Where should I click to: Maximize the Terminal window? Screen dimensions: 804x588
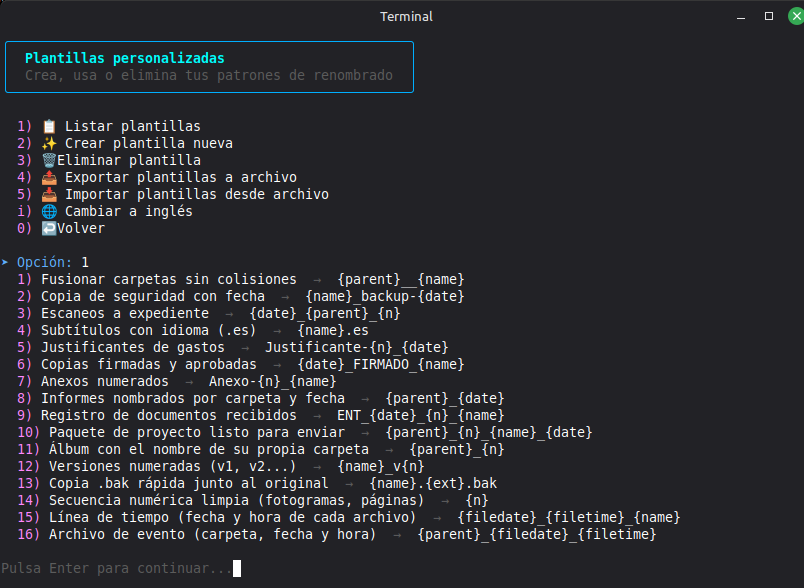tap(769, 16)
